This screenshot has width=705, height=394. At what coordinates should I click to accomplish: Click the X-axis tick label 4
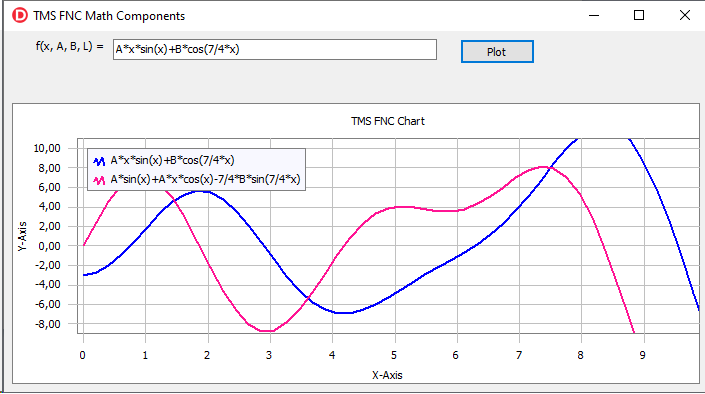pyautogui.click(x=332, y=355)
